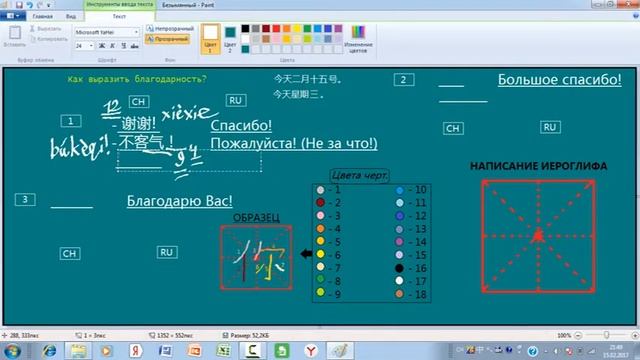Open the quick access toolbar customize arrow

point(49,5)
